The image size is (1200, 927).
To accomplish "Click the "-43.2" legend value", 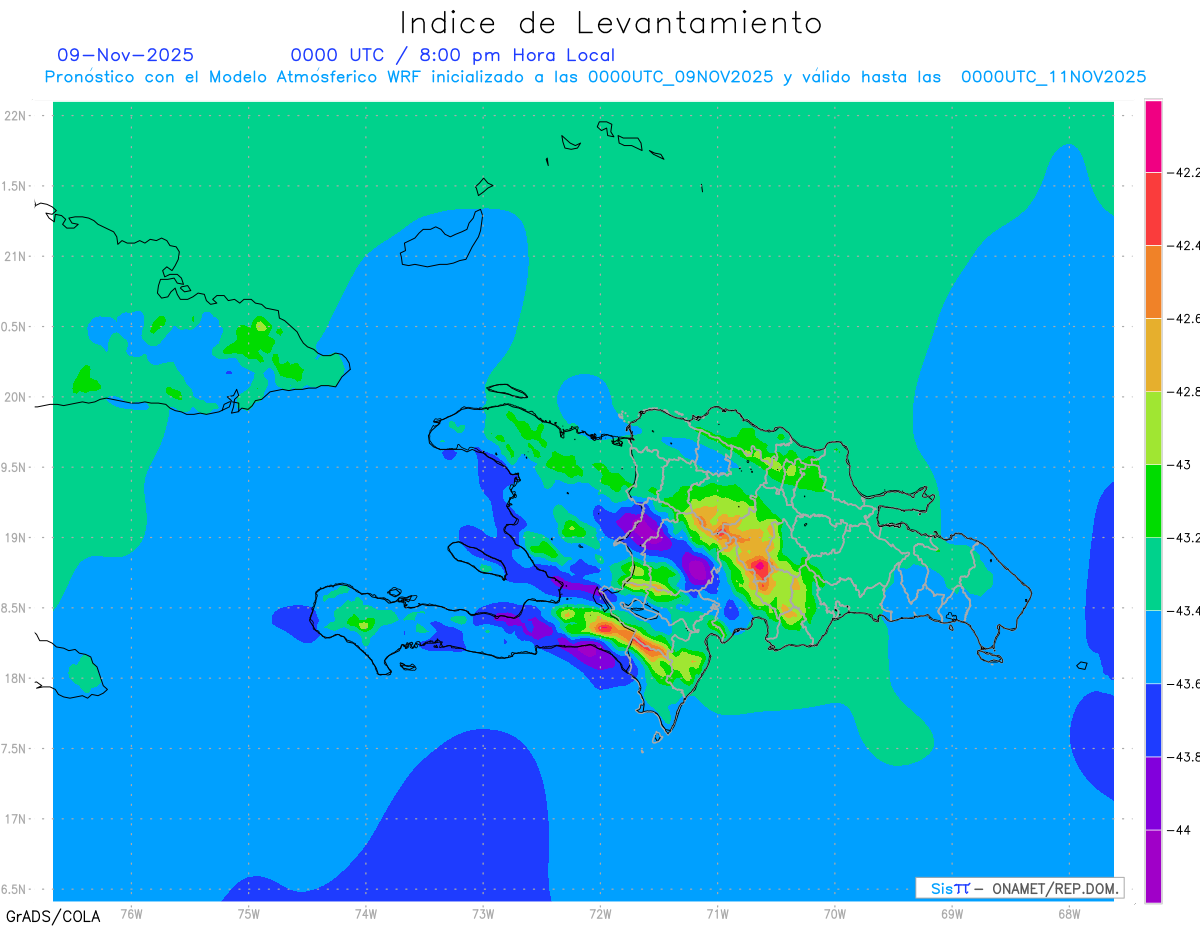I will [1184, 538].
